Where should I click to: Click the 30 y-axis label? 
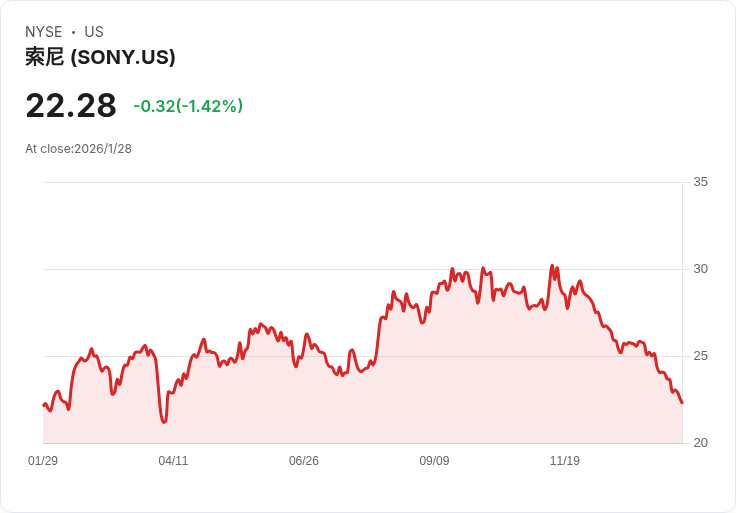point(700,269)
